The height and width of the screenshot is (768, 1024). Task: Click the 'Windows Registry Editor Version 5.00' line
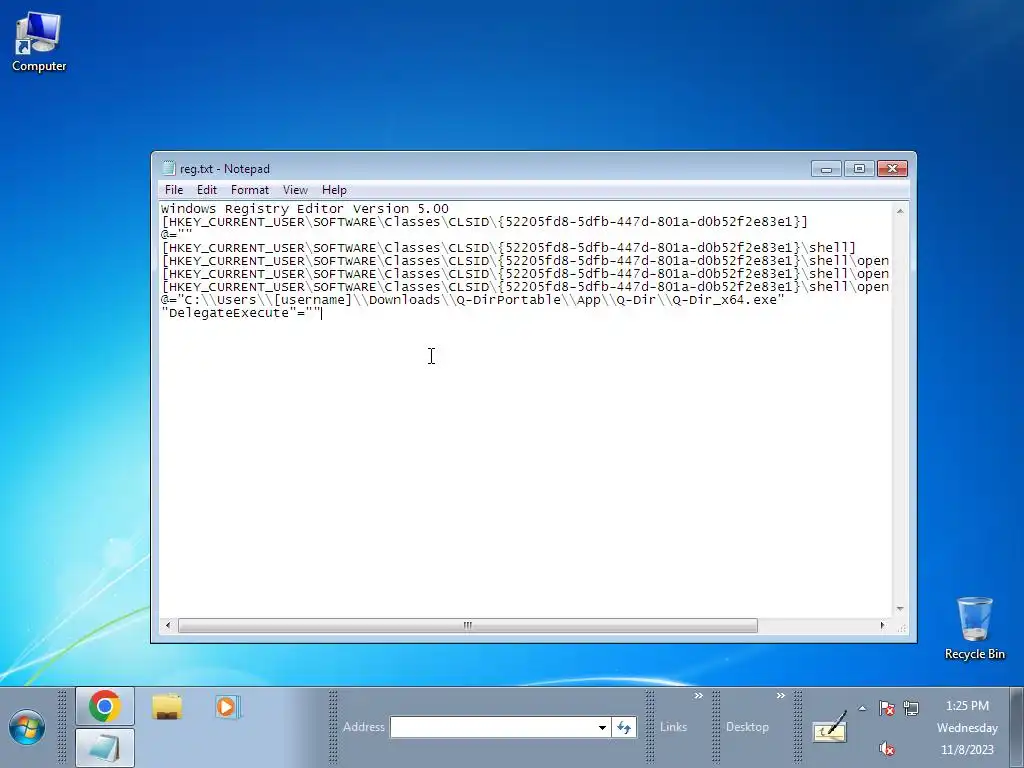tap(305, 209)
